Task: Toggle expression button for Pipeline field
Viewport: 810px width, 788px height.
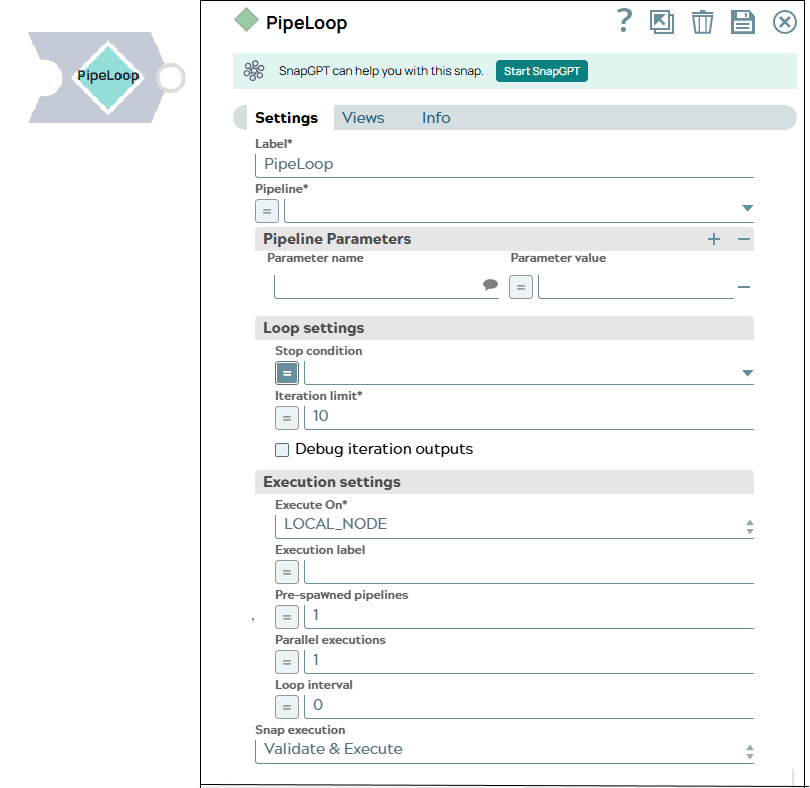Action: point(267,211)
